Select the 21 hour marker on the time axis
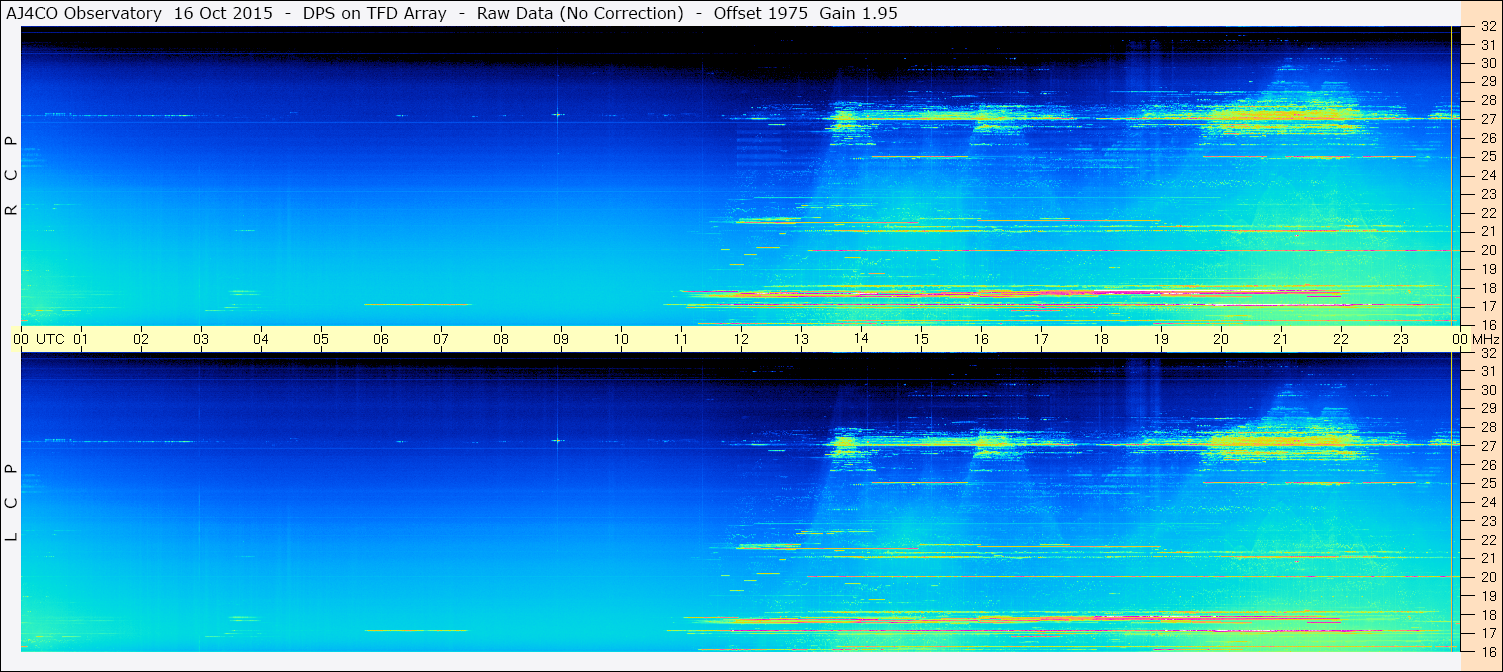This screenshot has width=1503, height=672. (1281, 339)
